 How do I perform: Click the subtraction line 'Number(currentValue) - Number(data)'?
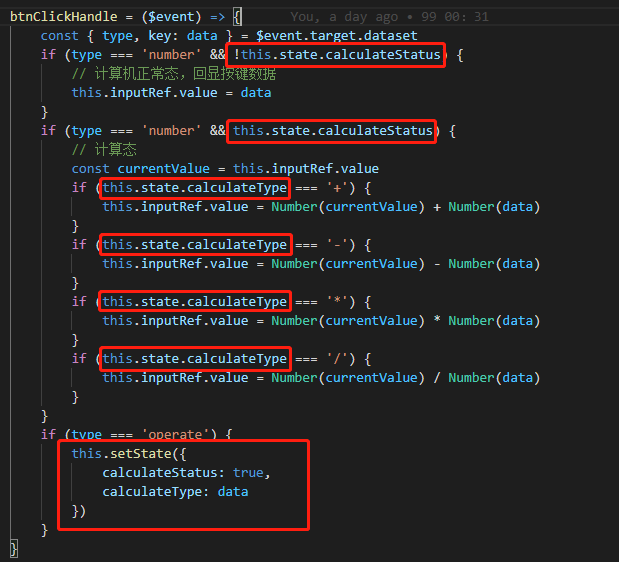(405, 264)
